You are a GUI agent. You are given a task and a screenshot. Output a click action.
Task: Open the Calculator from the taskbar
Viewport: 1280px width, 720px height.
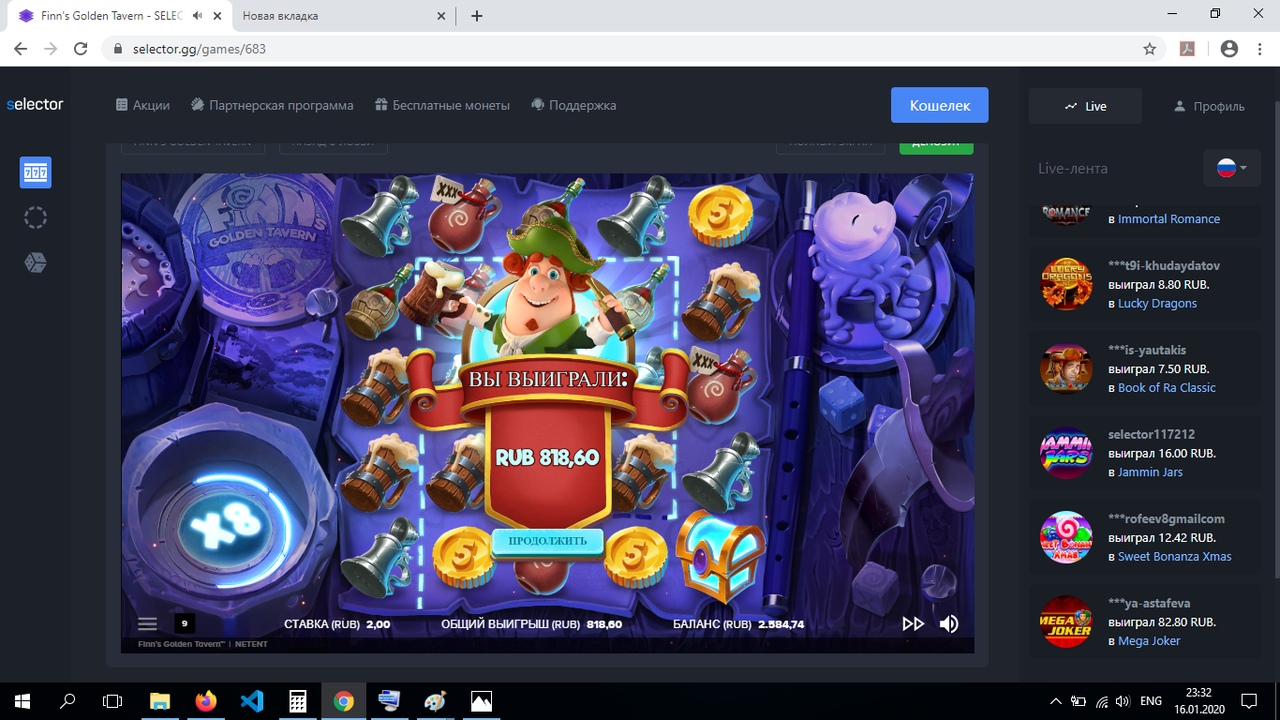298,701
